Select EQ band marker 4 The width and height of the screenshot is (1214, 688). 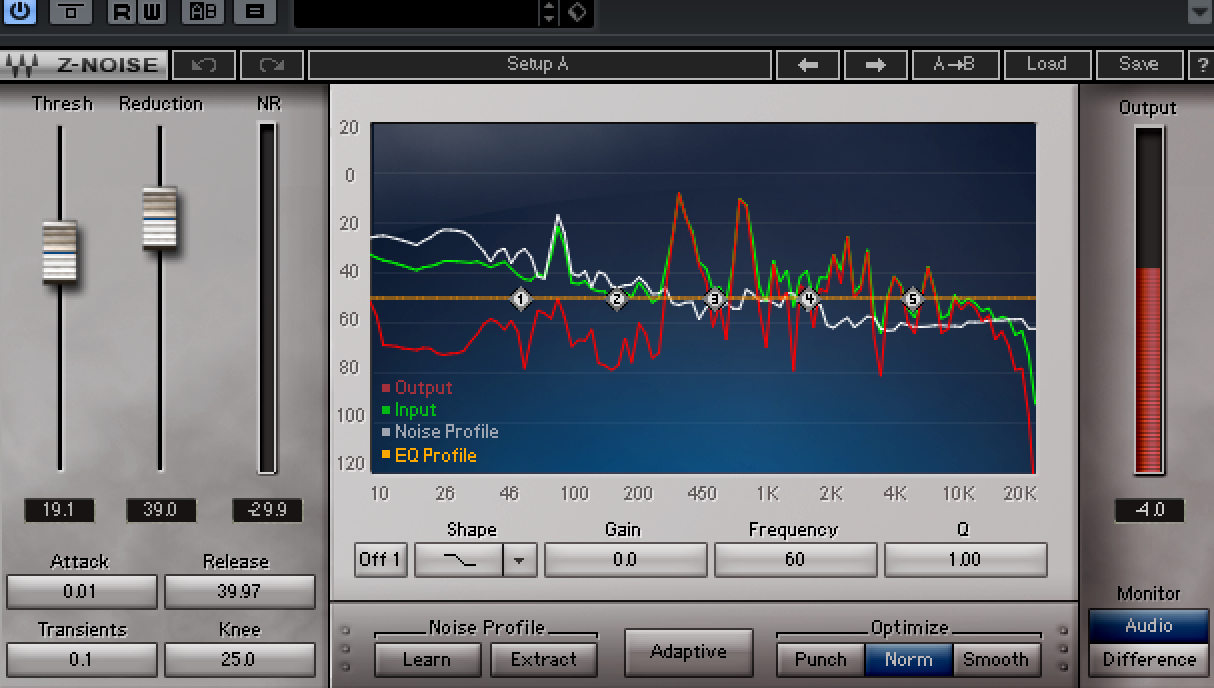click(809, 298)
